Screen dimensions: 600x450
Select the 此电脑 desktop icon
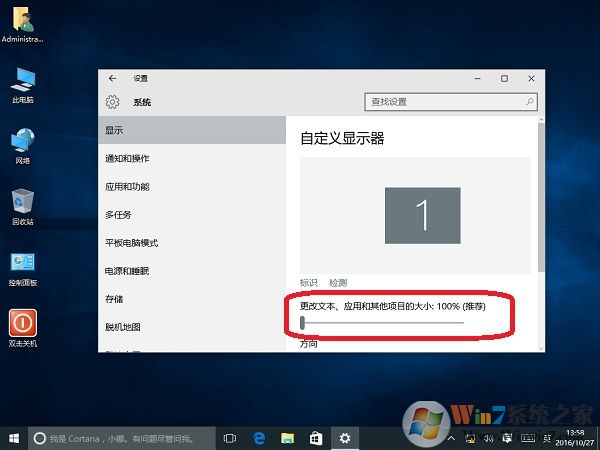23,85
